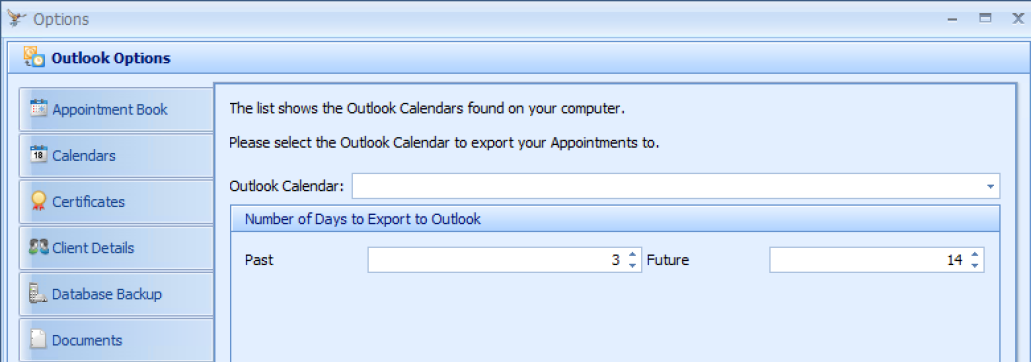Decrease the Past days value
Viewport: 1031px width, 362px height.
click(x=633, y=265)
